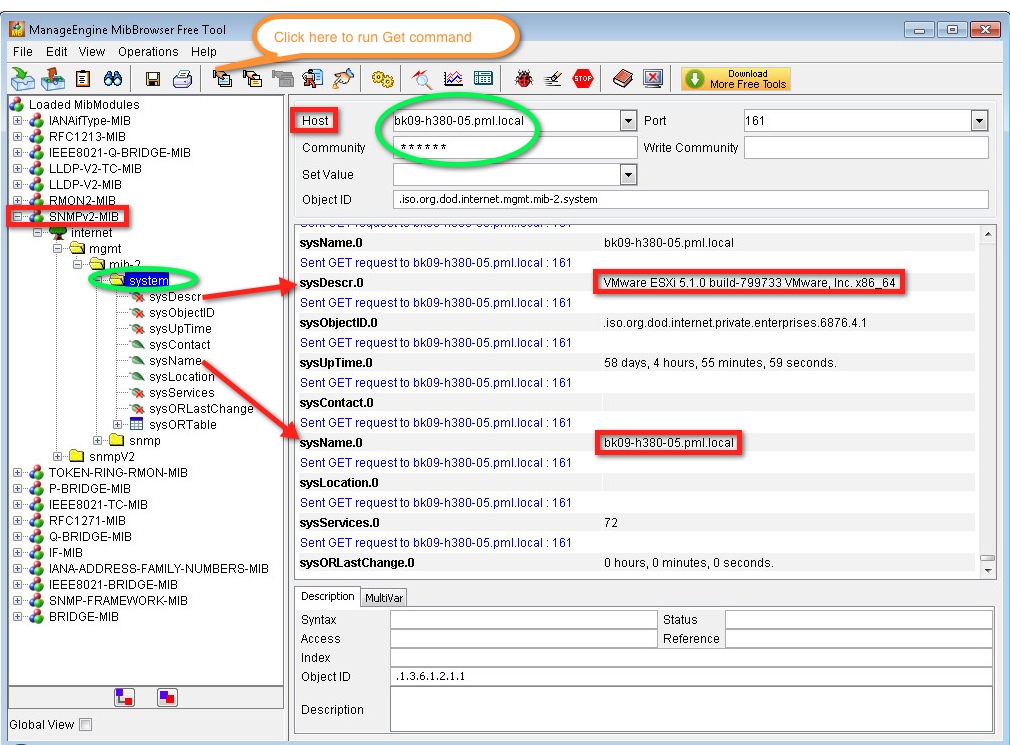Run the SNMP Get command icon
Image resolution: width=1010 pixels, height=745 pixels.
tap(221, 78)
